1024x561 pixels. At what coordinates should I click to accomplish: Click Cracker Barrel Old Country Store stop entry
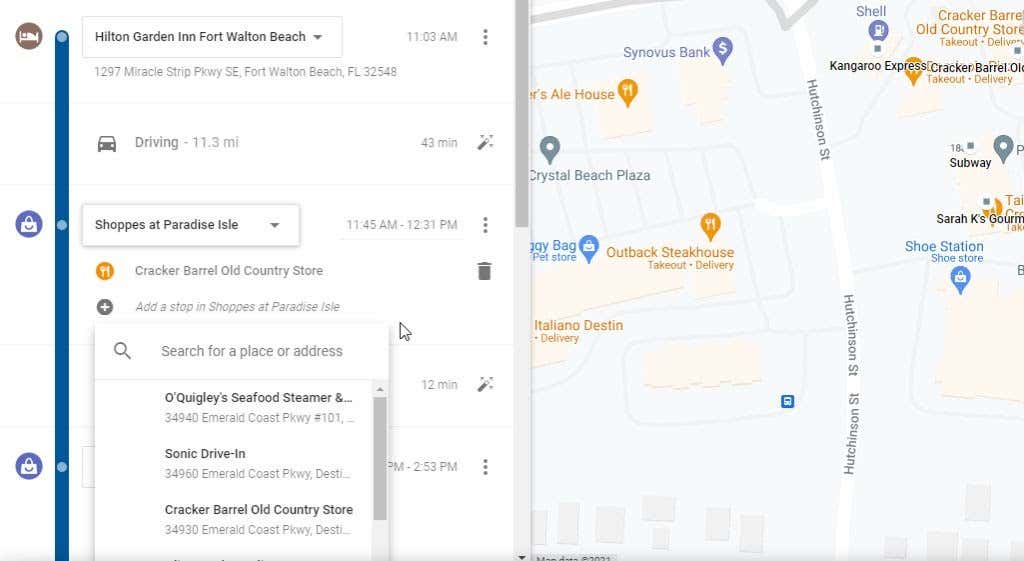229,271
